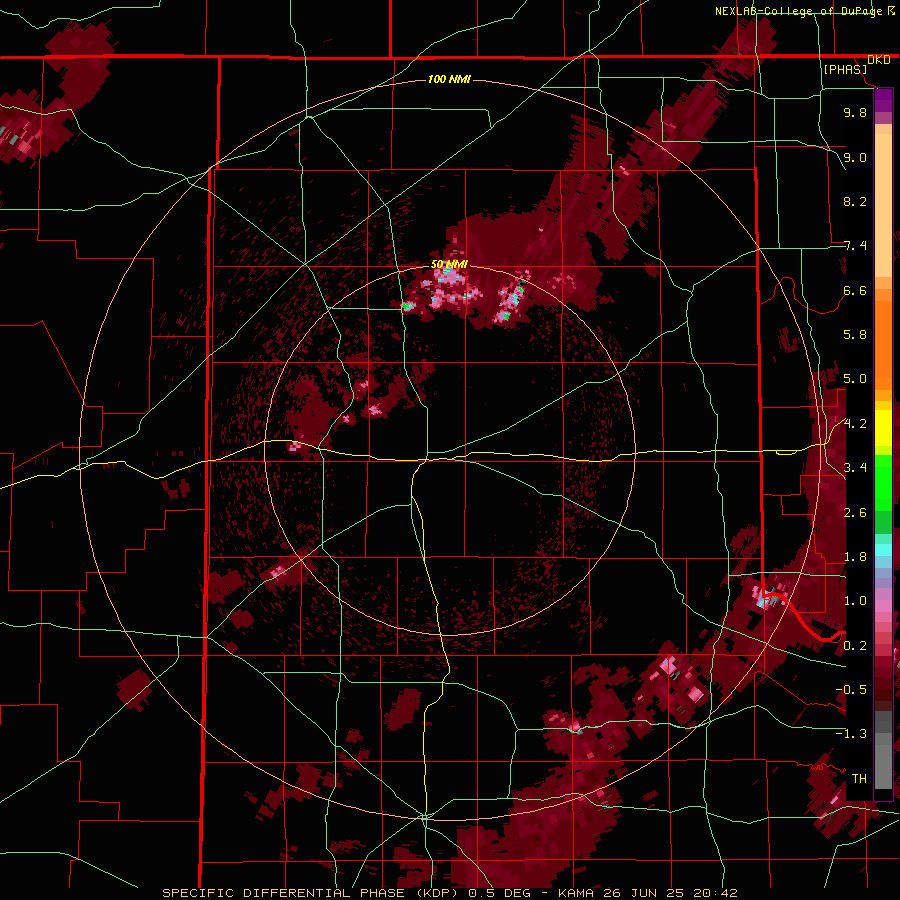
Task: Click the 5.8 scale label
Action: pyautogui.click(x=855, y=335)
